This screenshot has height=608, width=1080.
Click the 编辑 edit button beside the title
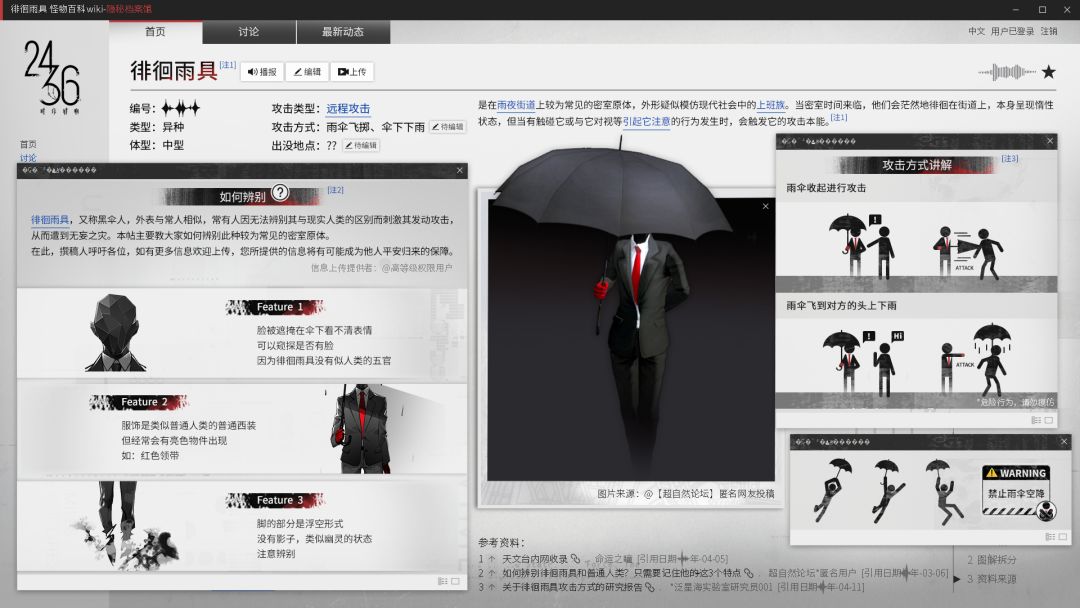pyautogui.click(x=307, y=72)
